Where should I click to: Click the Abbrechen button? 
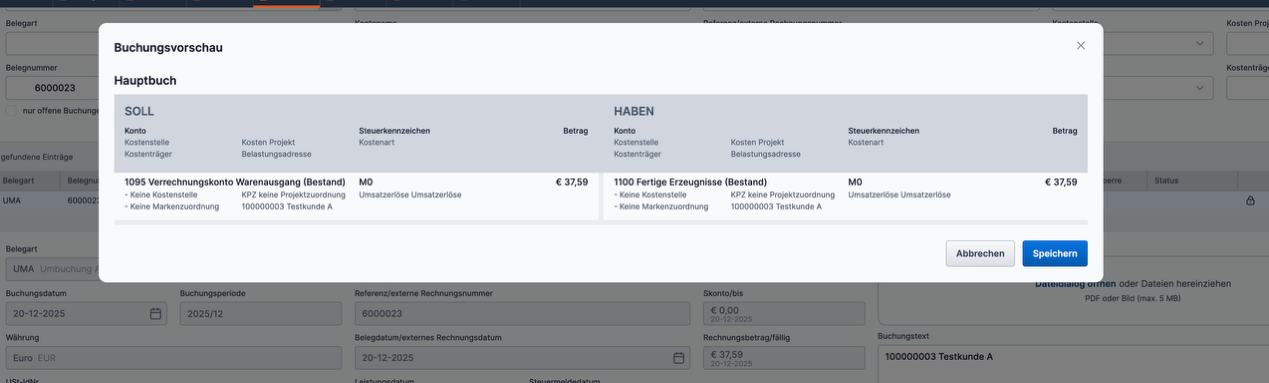[x=980, y=253]
